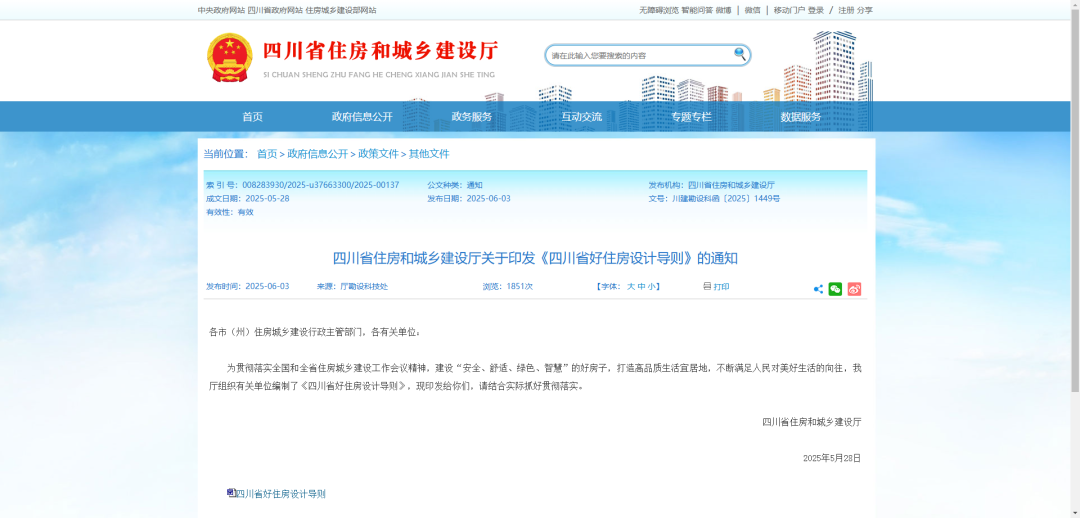Set font size to 中
Screen dimensions: 1080x518
tap(641, 287)
